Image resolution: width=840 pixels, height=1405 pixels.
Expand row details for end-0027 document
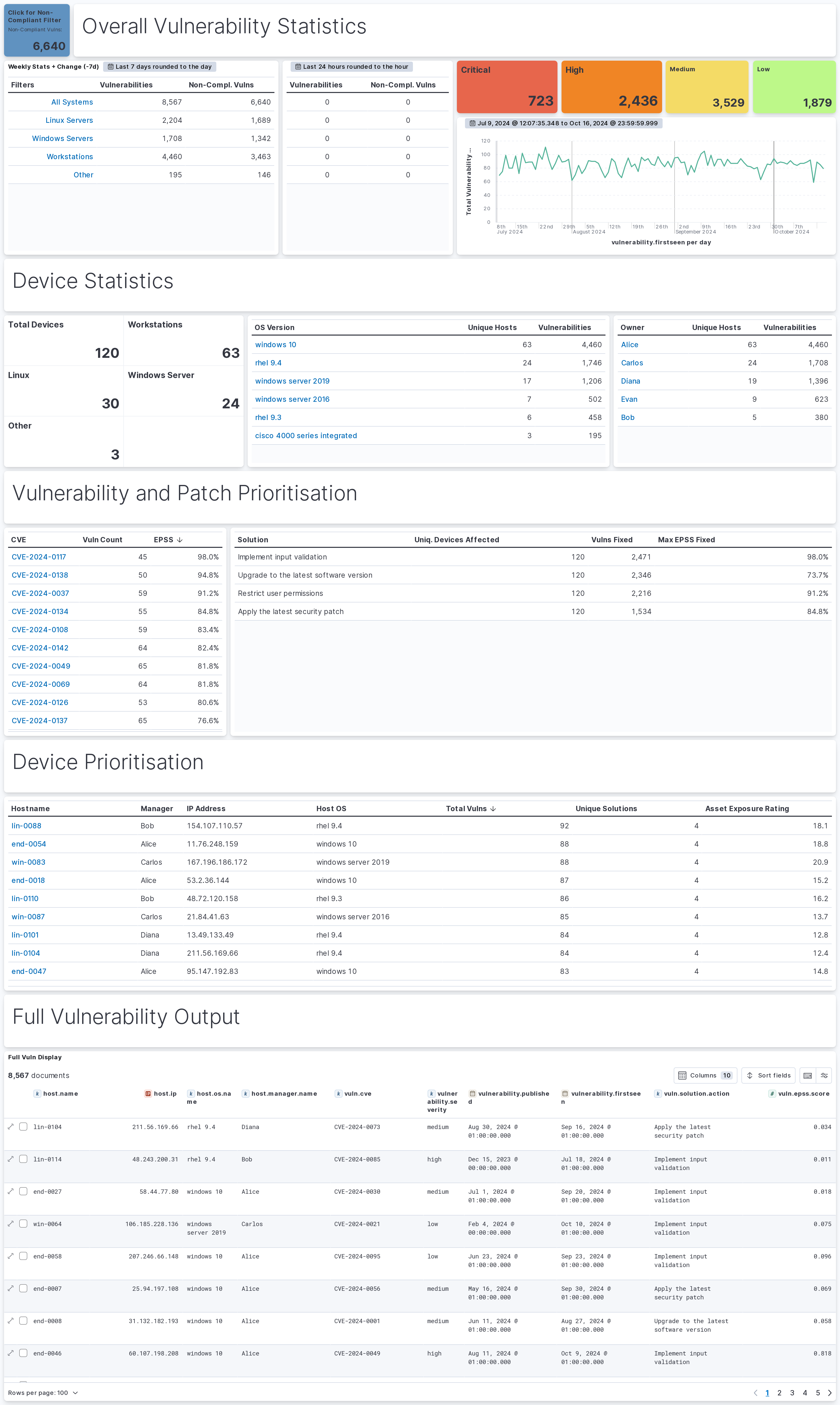point(11,1191)
